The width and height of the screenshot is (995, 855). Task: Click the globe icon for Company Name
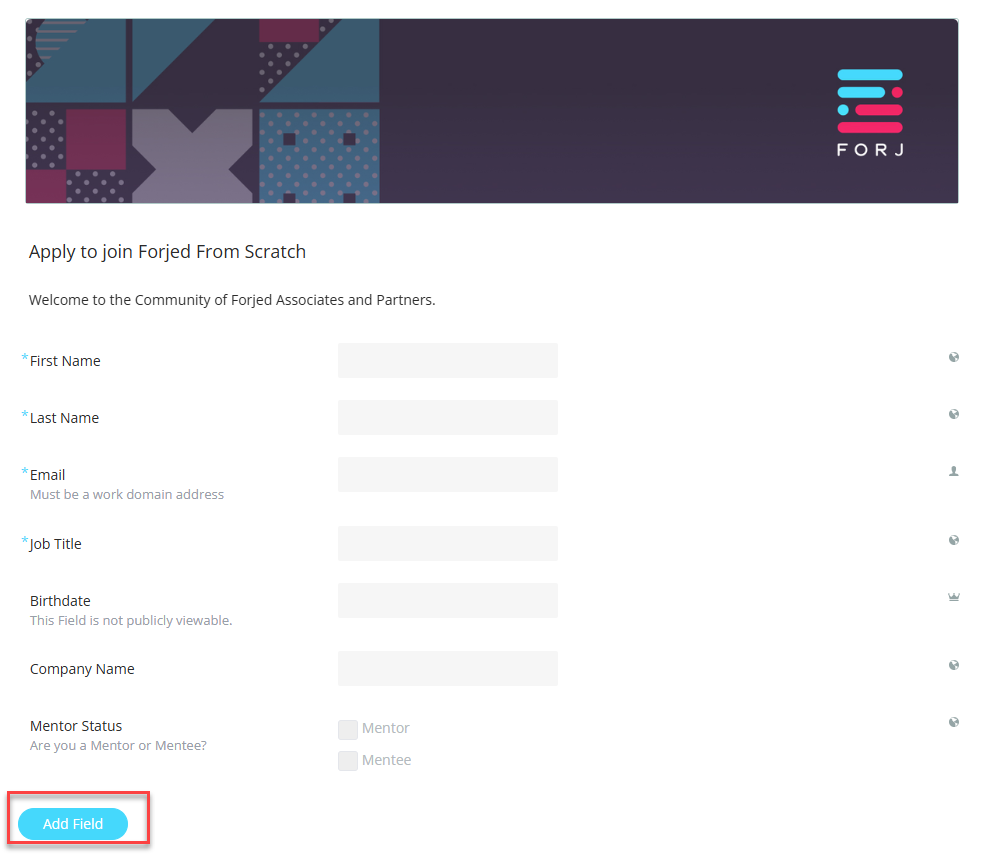pyautogui.click(x=953, y=665)
